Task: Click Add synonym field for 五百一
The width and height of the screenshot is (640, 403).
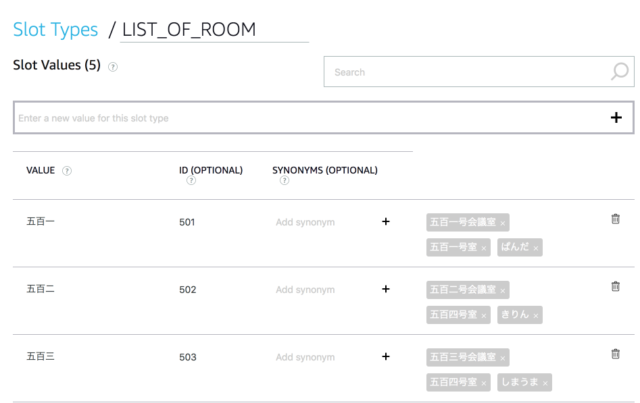Action: 305,222
